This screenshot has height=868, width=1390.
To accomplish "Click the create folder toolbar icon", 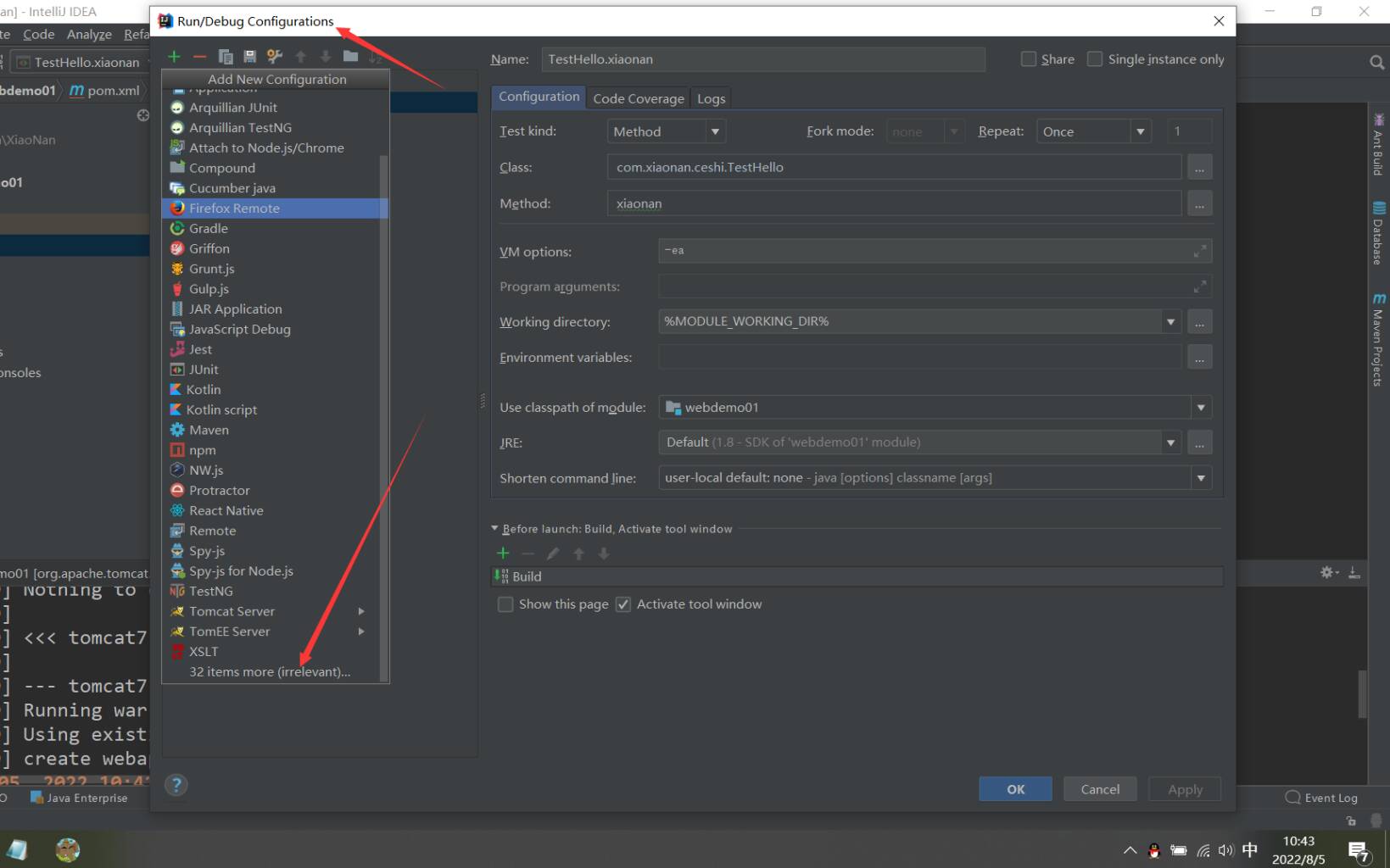I will 350,57.
